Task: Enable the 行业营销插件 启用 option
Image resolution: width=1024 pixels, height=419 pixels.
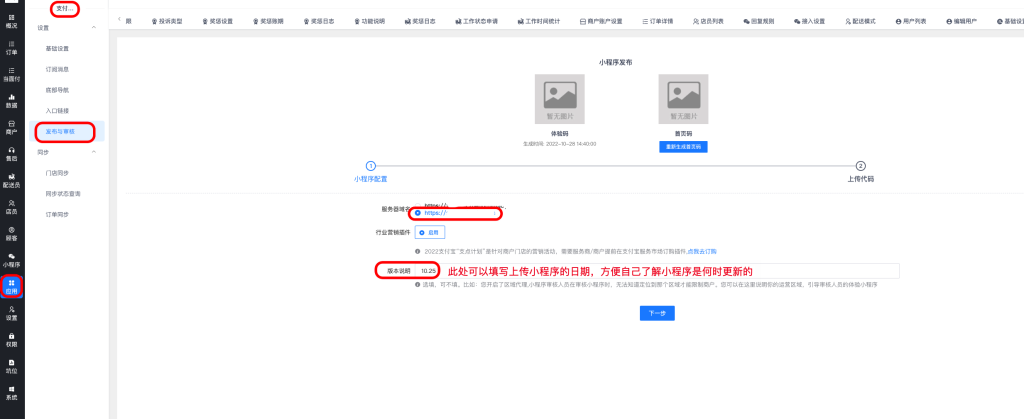Action: [x=428, y=232]
